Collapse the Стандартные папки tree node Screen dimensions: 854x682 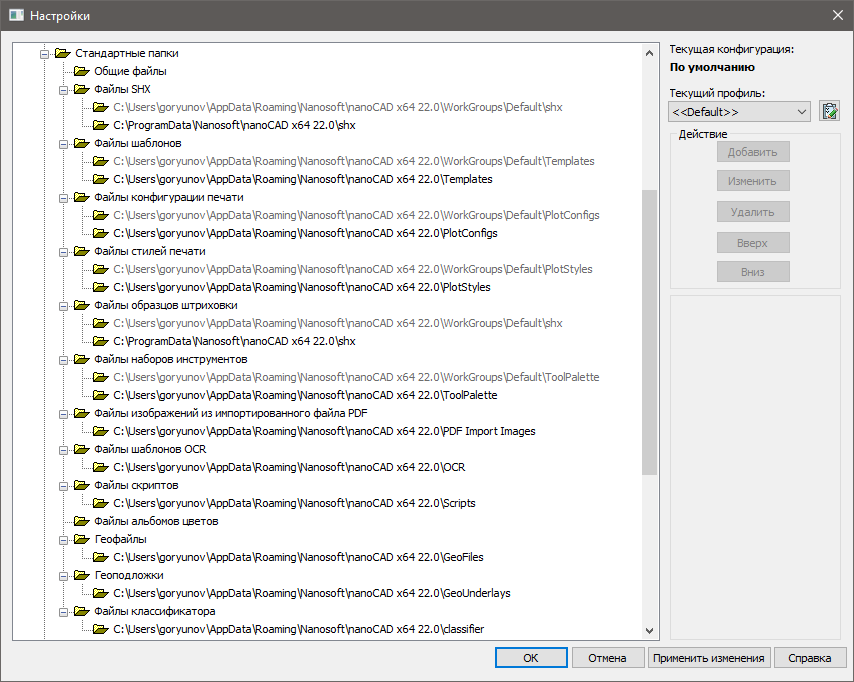click(44, 54)
